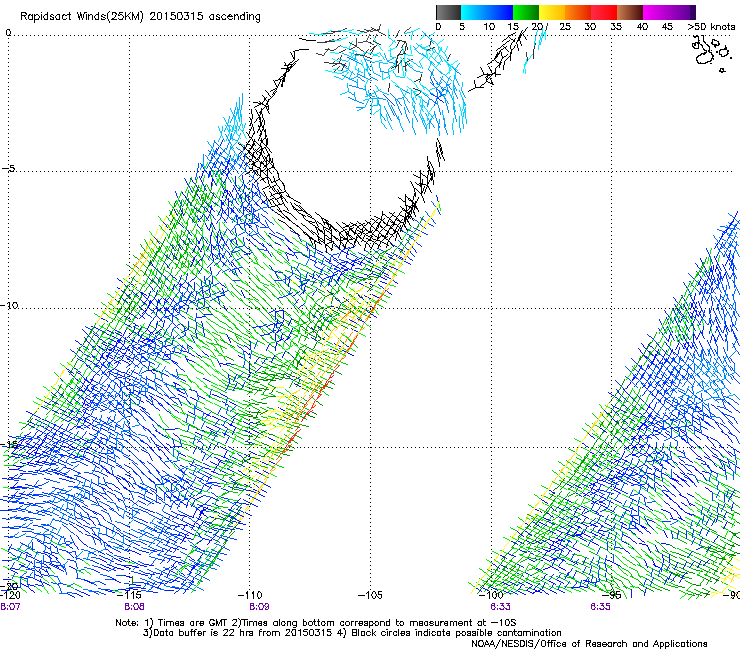Click the "30" label under the color bar

590,26
